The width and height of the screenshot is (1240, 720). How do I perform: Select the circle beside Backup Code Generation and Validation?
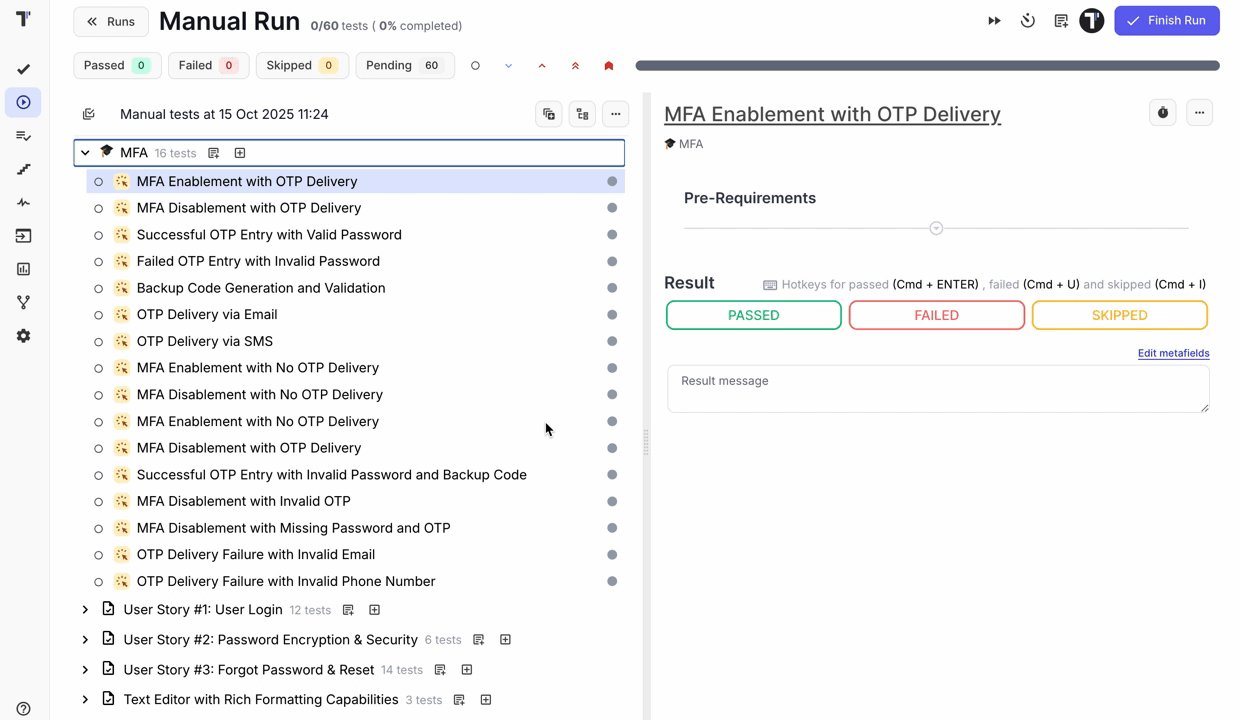[98, 289]
